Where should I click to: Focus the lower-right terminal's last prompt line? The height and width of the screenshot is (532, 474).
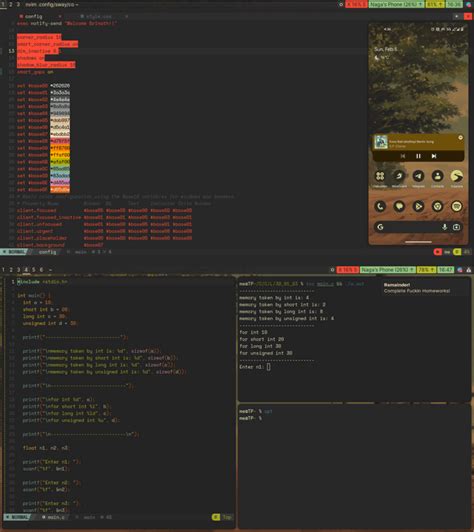(x=250, y=418)
